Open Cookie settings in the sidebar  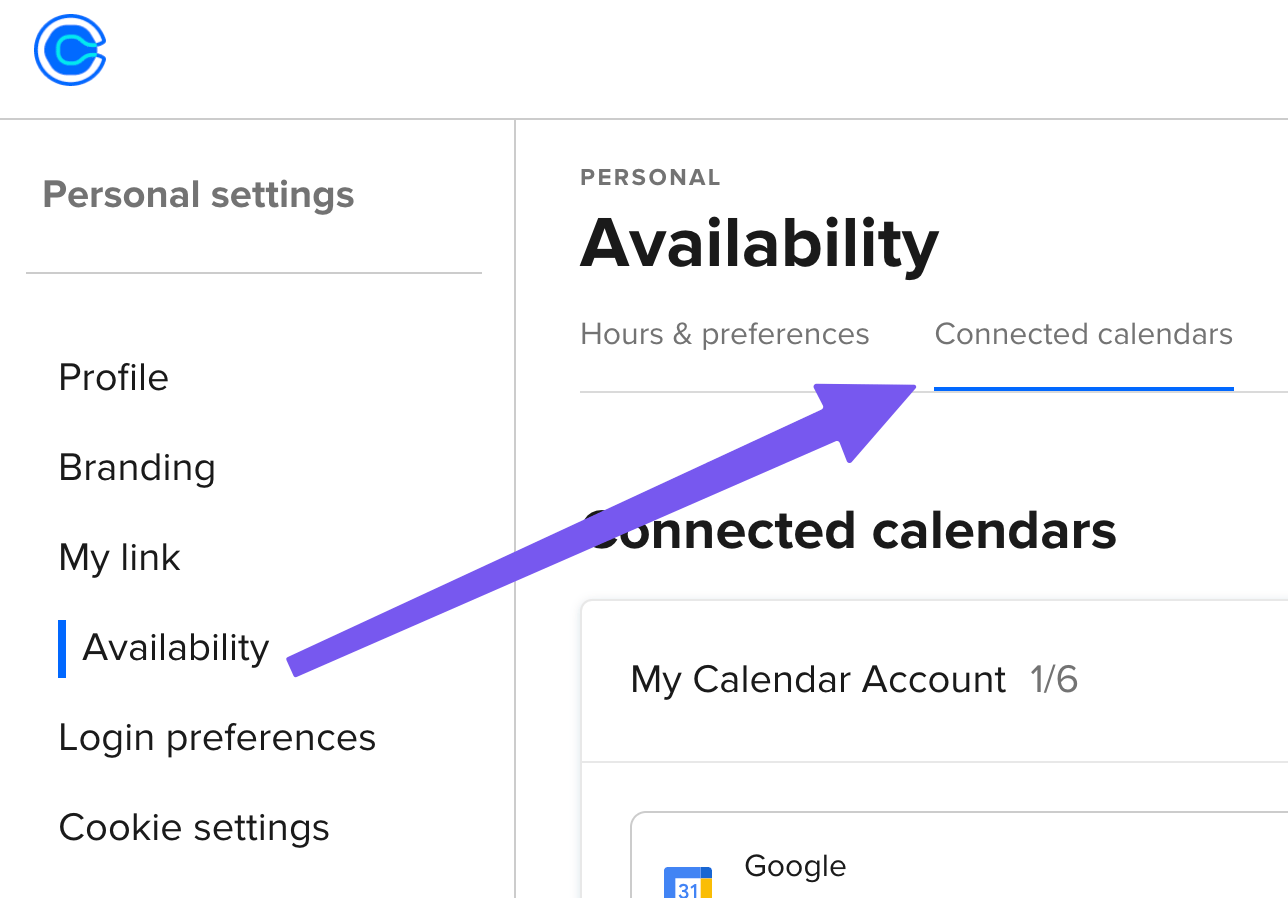click(194, 827)
